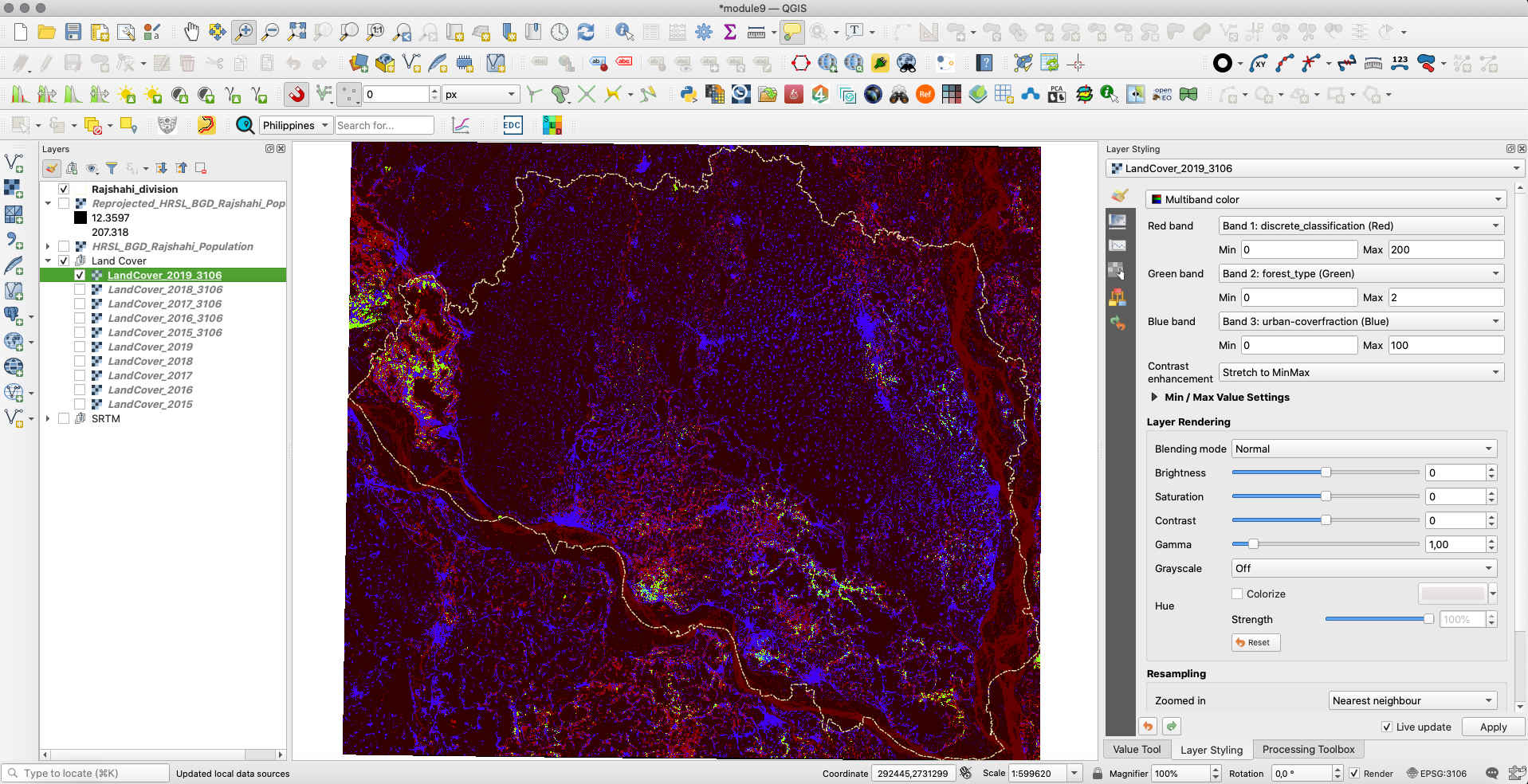Open a project with the folder icon
Viewport: 1528px width, 784px height.
(47, 32)
